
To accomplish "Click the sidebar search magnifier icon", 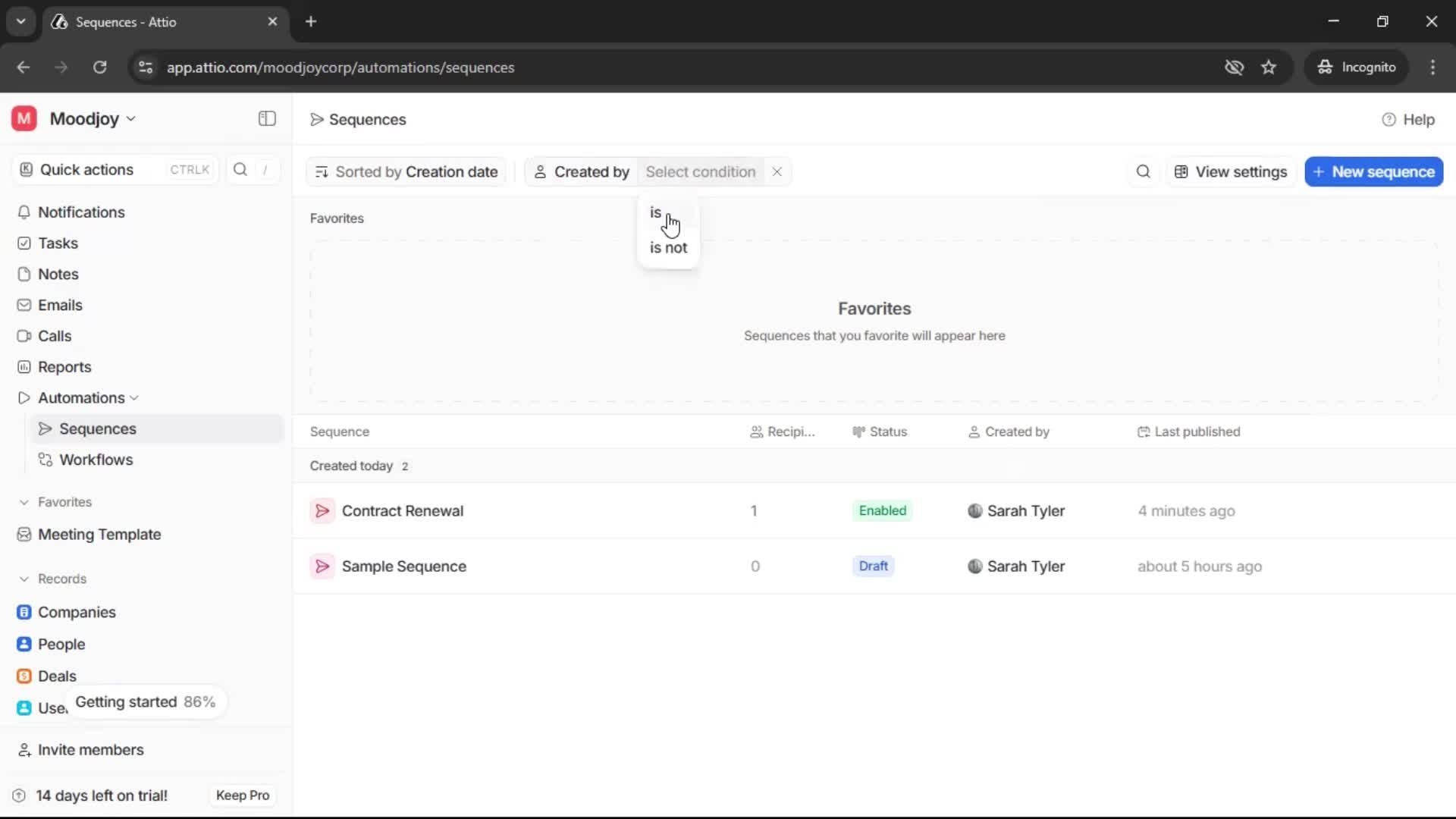I will 240,169.
